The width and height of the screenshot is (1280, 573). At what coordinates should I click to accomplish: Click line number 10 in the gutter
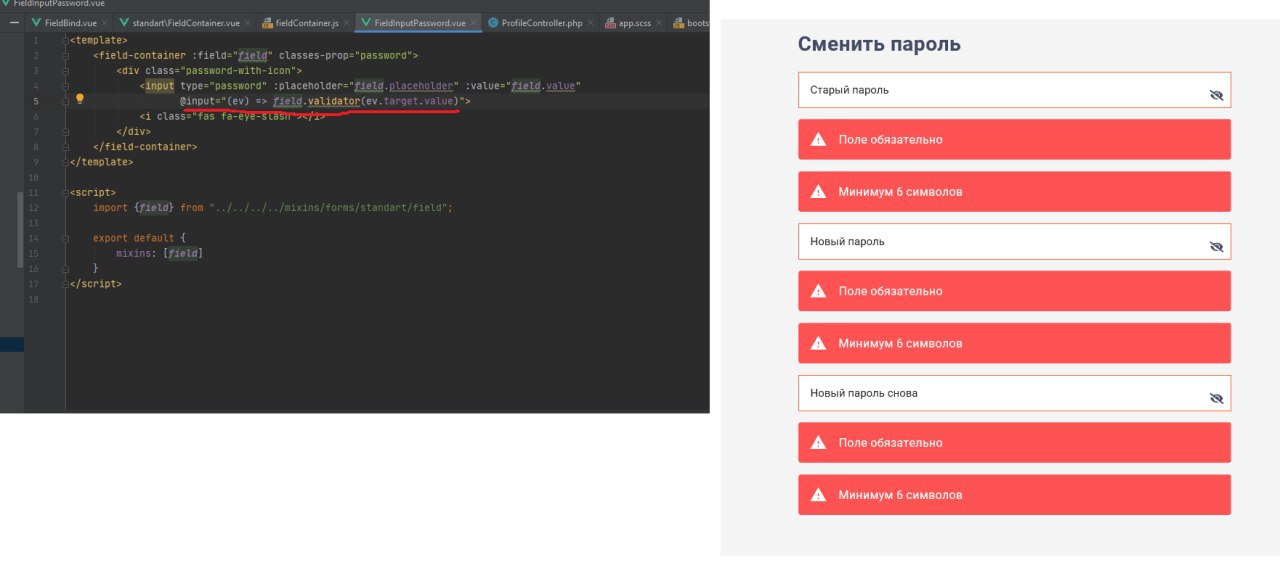[35, 177]
